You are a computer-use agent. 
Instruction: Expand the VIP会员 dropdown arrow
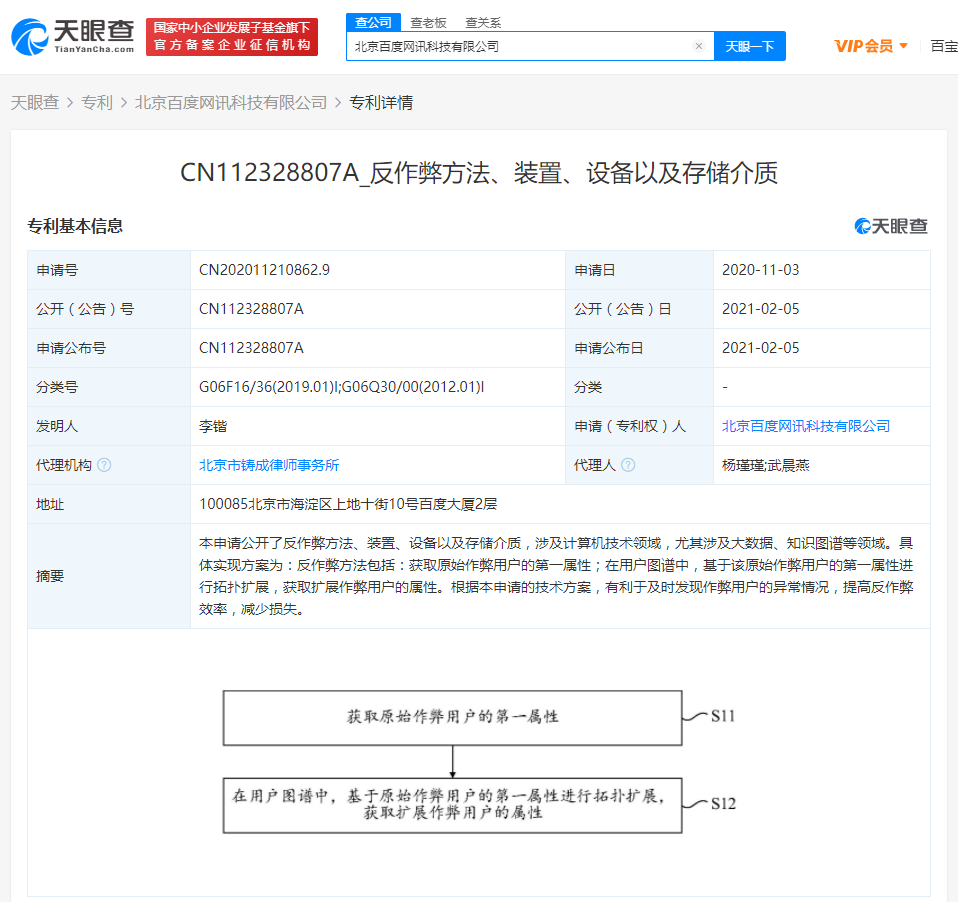[x=904, y=46]
